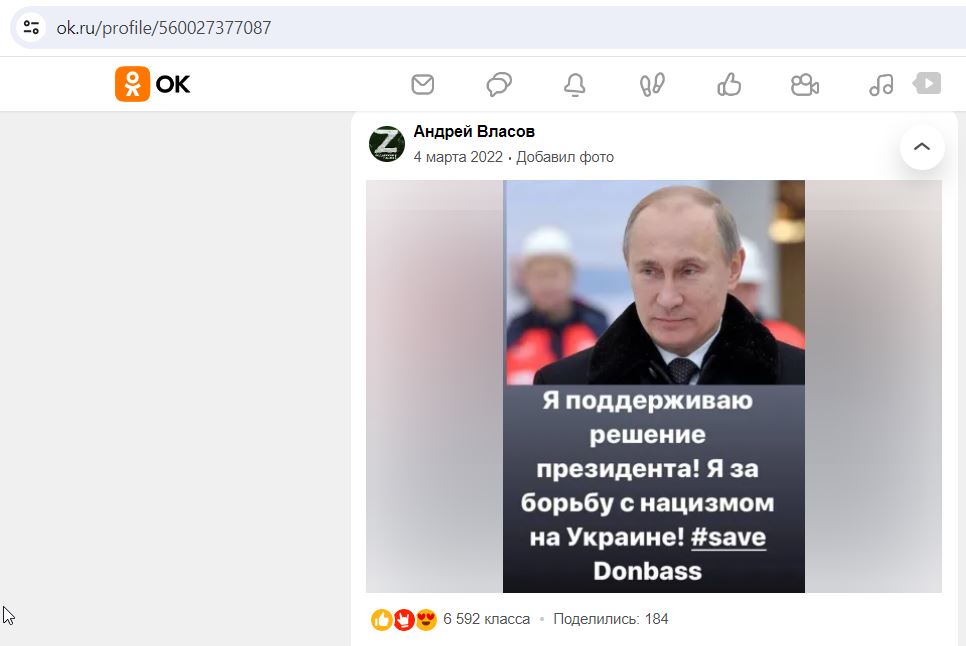966x646 pixels.
Task: Click the play button icon in header
Action: point(927,83)
